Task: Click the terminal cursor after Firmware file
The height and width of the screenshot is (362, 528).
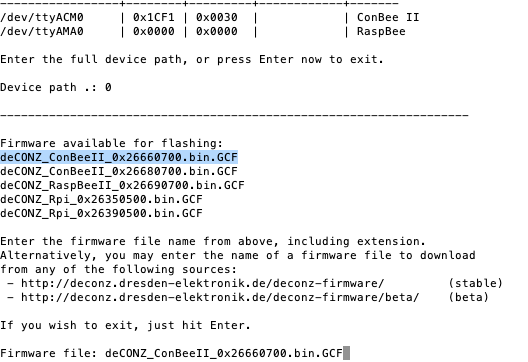Action: [x=346, y=353]
